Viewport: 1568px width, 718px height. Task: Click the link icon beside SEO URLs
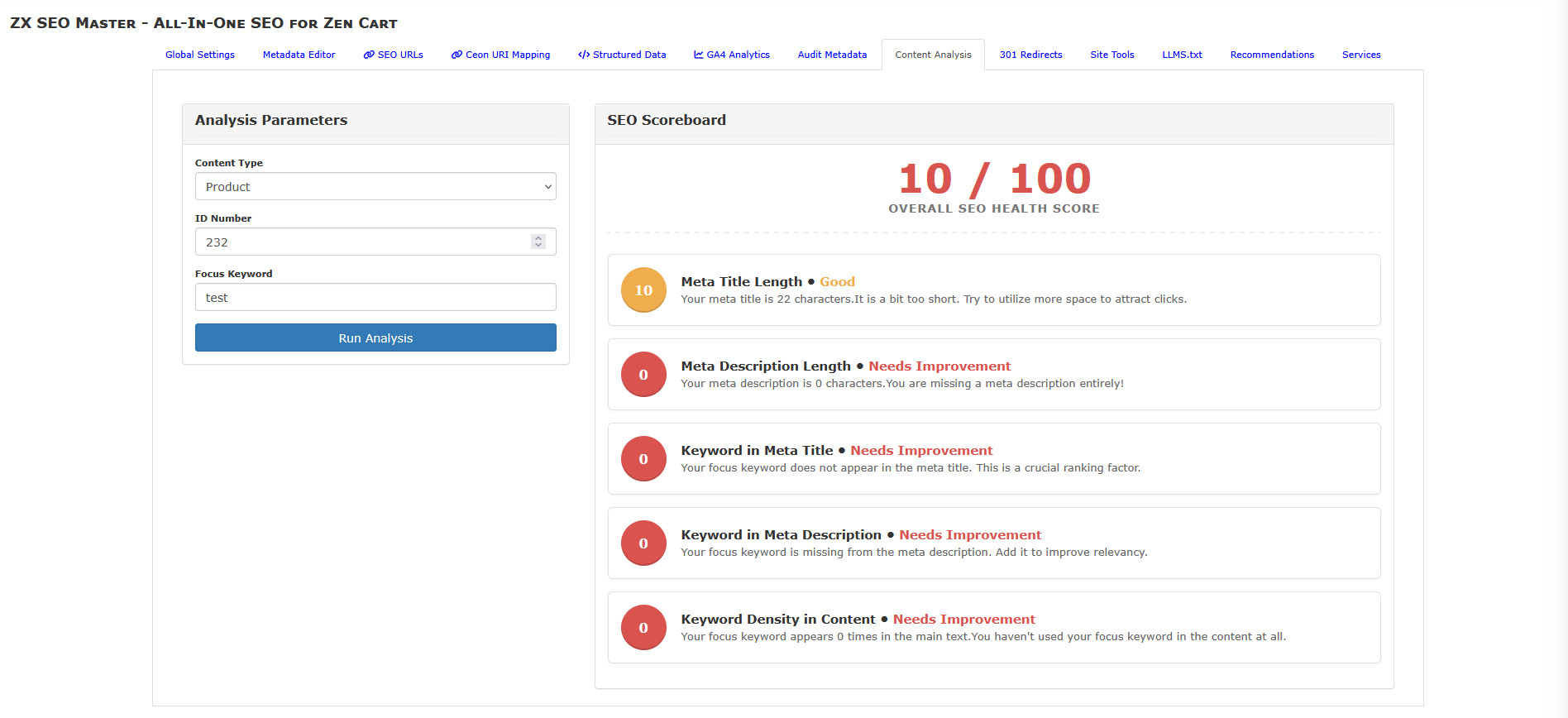[369, 55]
